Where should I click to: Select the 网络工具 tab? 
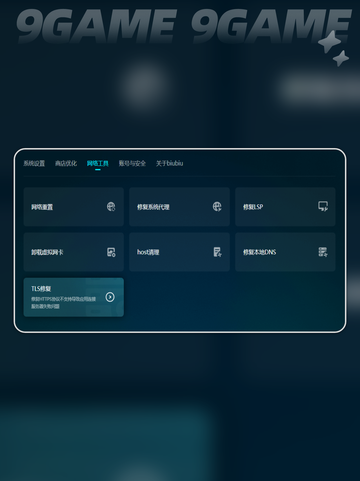pos(98,163)
